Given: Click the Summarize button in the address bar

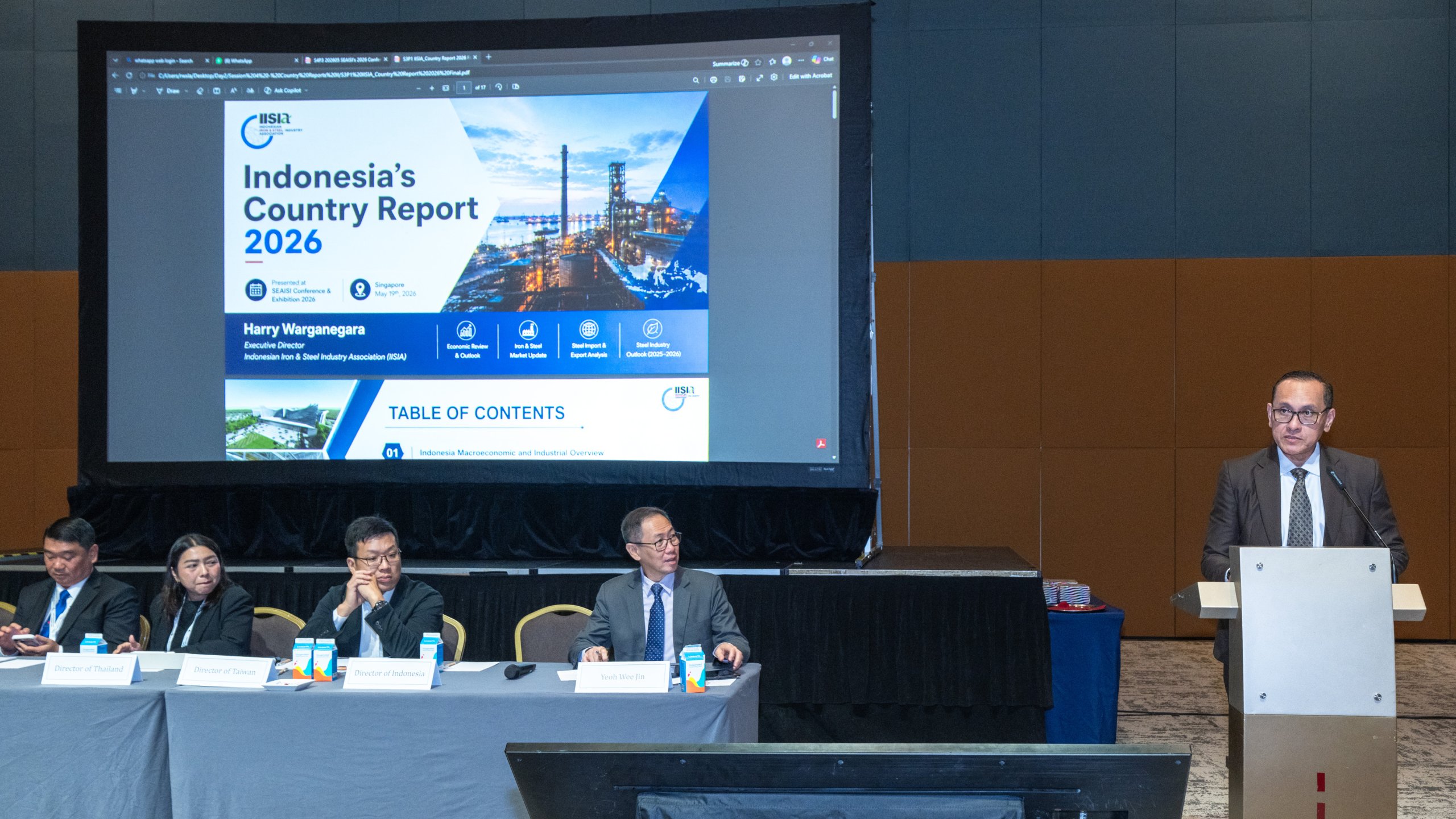Looking at the screenshot, I should pos(730,63).
